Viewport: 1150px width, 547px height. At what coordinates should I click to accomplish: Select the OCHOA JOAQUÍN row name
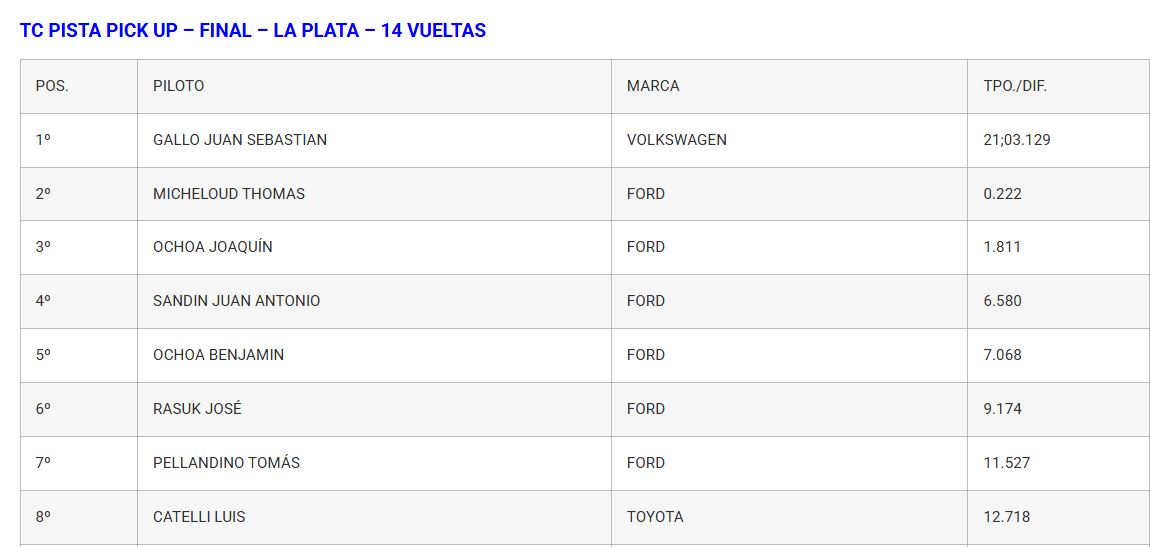[213, 247]
